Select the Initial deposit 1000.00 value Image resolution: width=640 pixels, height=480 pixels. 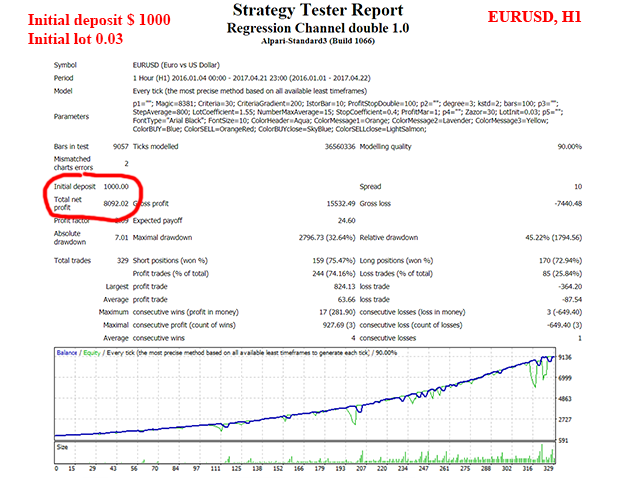click(116, 187)
